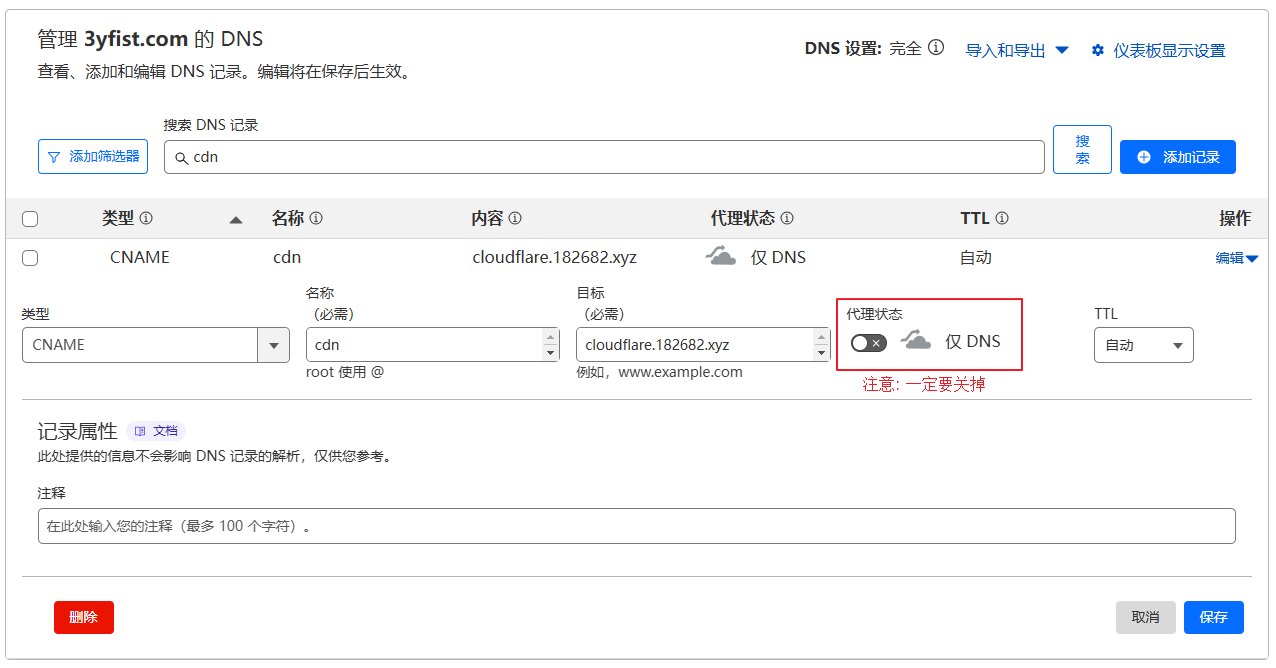The width and height of the screenshot is (1276, 668).
Task: Click the 名称 input containing cdn
Action: coord(432,345)
